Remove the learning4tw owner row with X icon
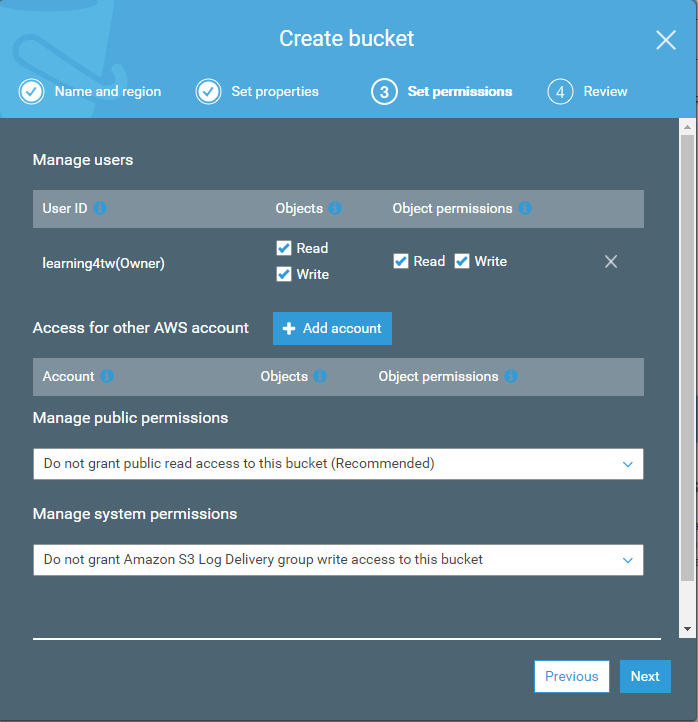The image size is (698, 722). (x=611, y=261)
